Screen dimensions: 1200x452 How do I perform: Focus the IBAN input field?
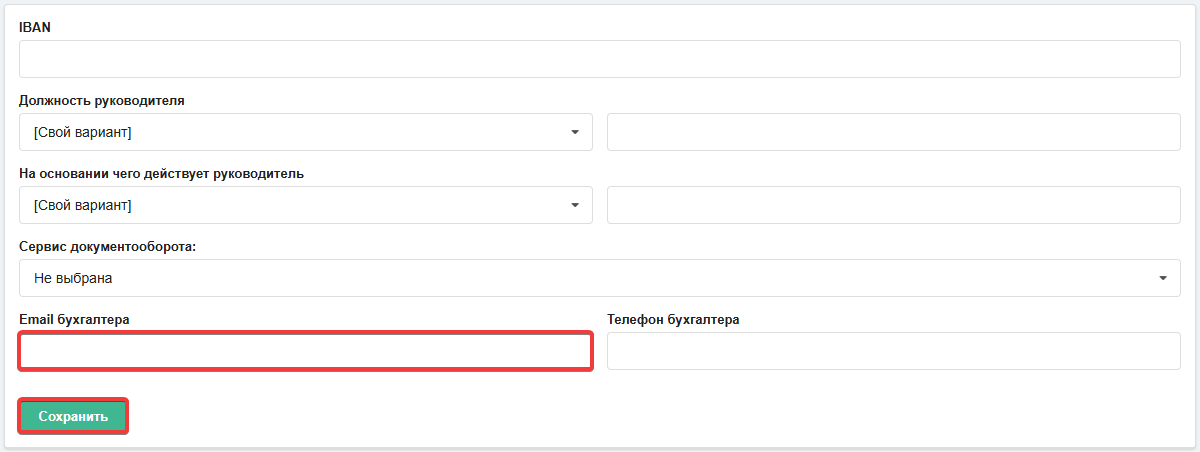pyautogui.click(x=600, y=59)
